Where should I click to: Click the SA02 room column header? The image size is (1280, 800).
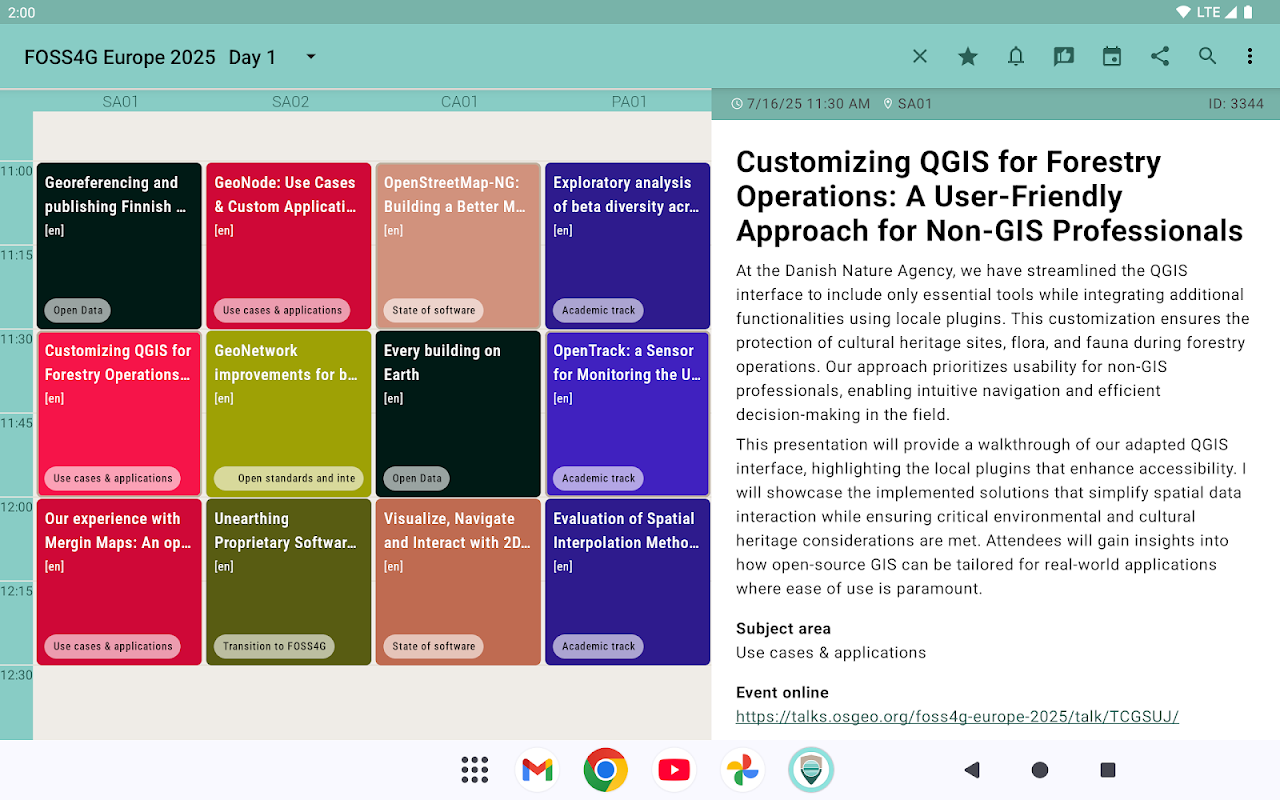[290, 101]
